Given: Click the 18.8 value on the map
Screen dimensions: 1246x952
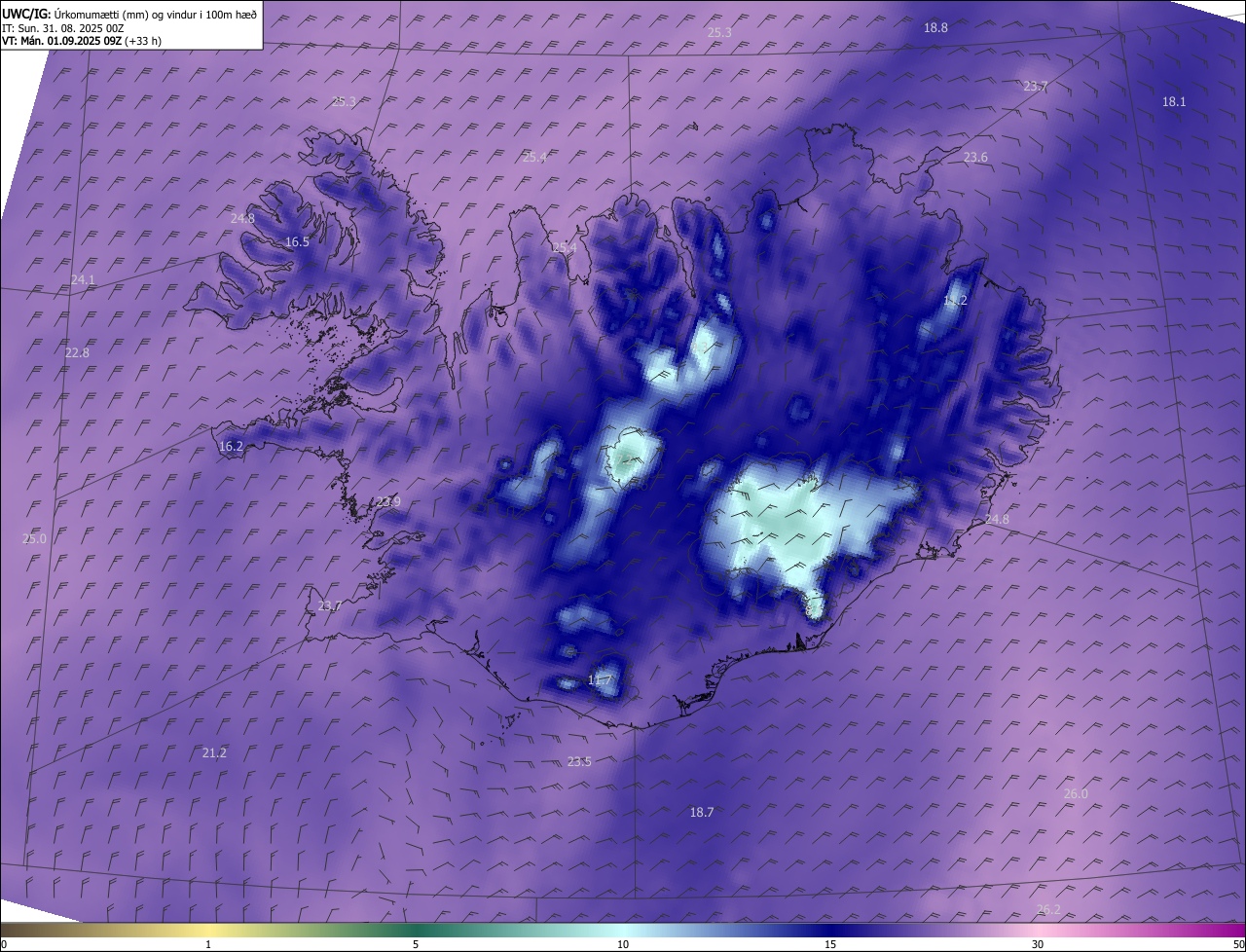Looking at the screenshot, I should pos(935,28).
